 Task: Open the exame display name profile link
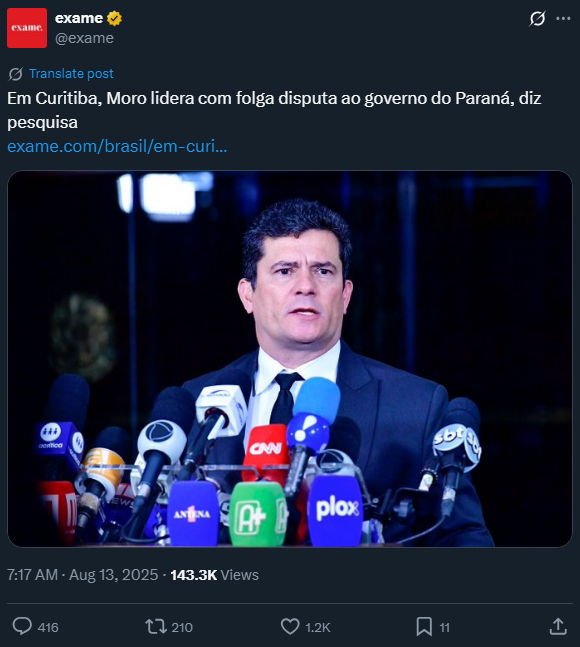(79, 18)
